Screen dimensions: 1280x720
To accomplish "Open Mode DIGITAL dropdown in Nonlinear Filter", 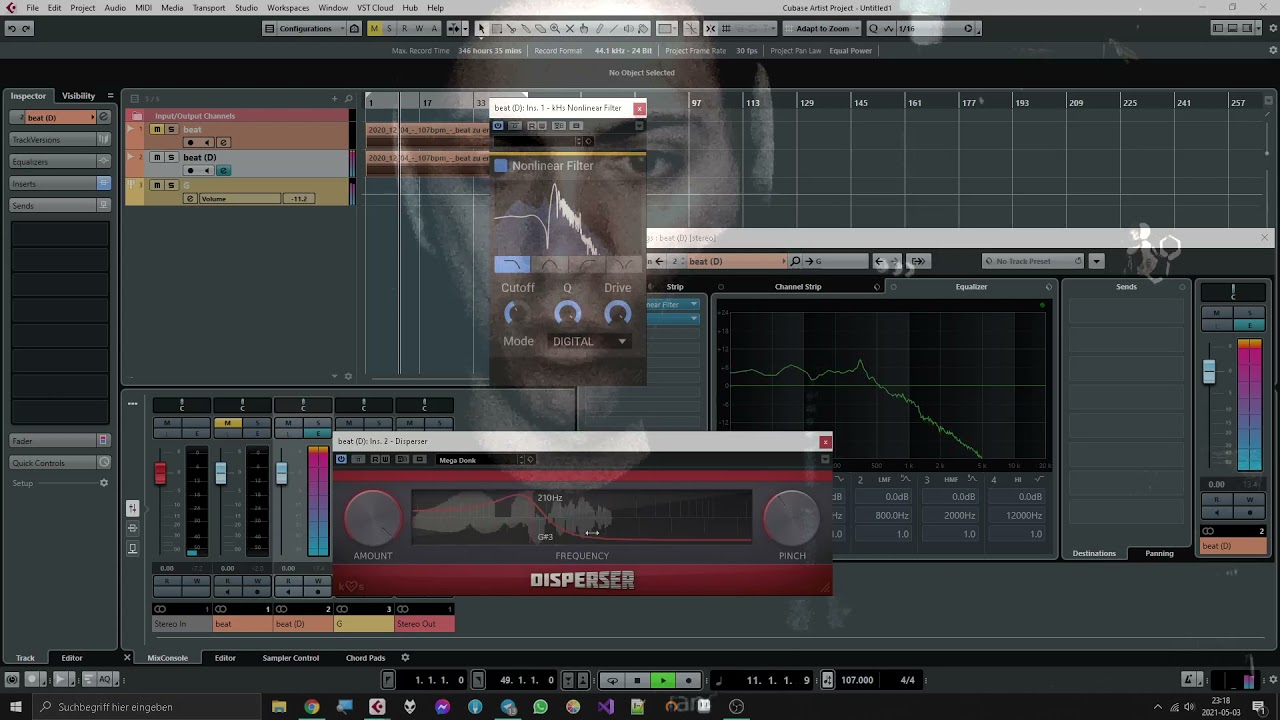I will click(x=590, y=341).
